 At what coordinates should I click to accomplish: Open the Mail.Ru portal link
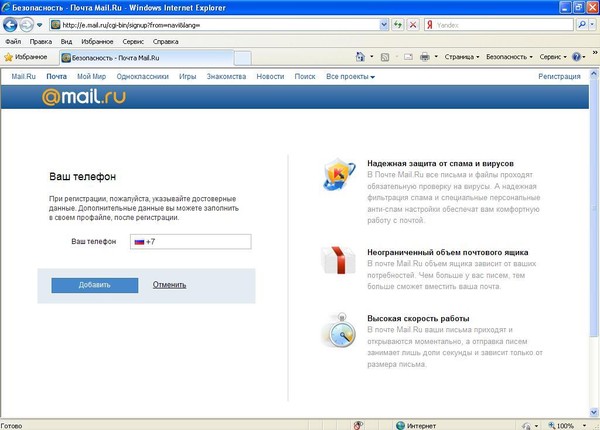[x=23, y=77]
